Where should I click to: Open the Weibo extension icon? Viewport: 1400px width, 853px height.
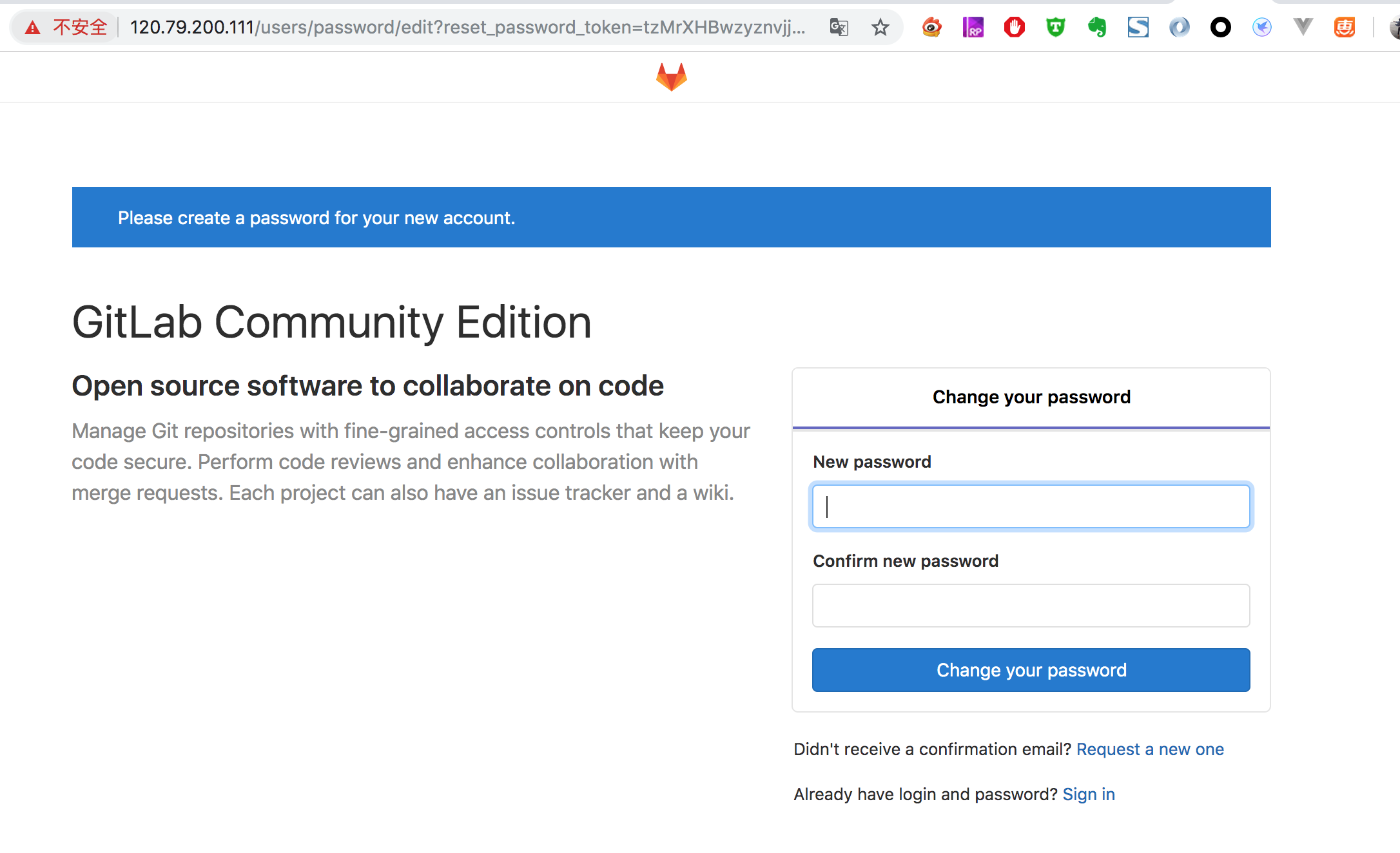point(931,27)
